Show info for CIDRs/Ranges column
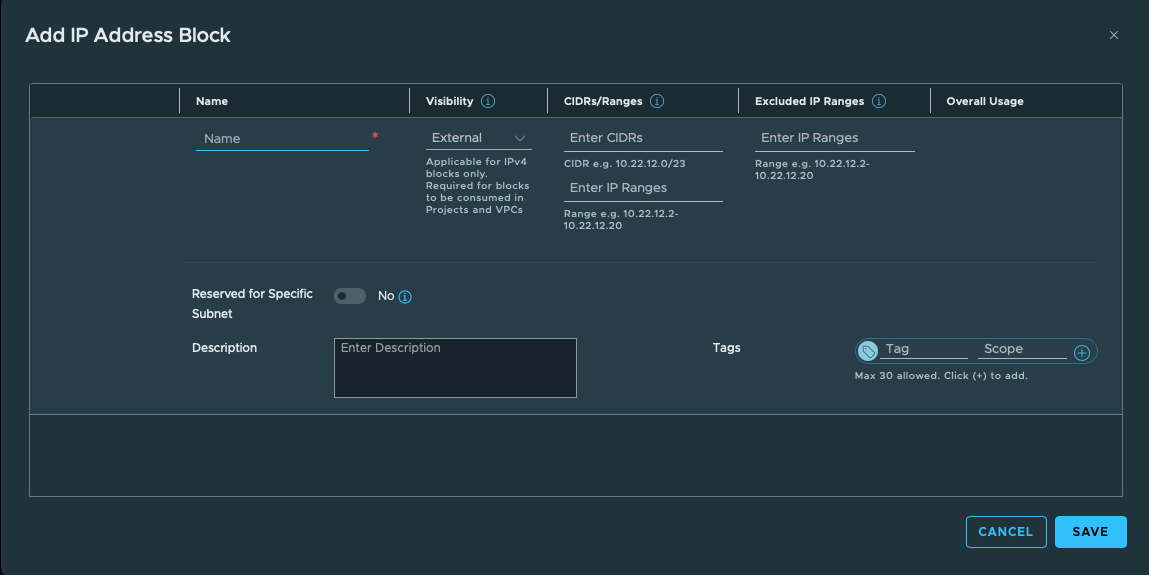Image resolution: width=1149 pixels, height=575 pixels. point(657,101)
